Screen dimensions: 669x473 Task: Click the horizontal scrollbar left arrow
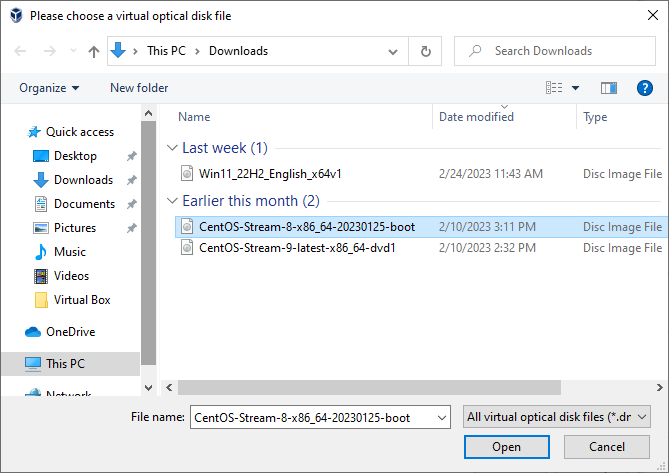click(169, 387)
